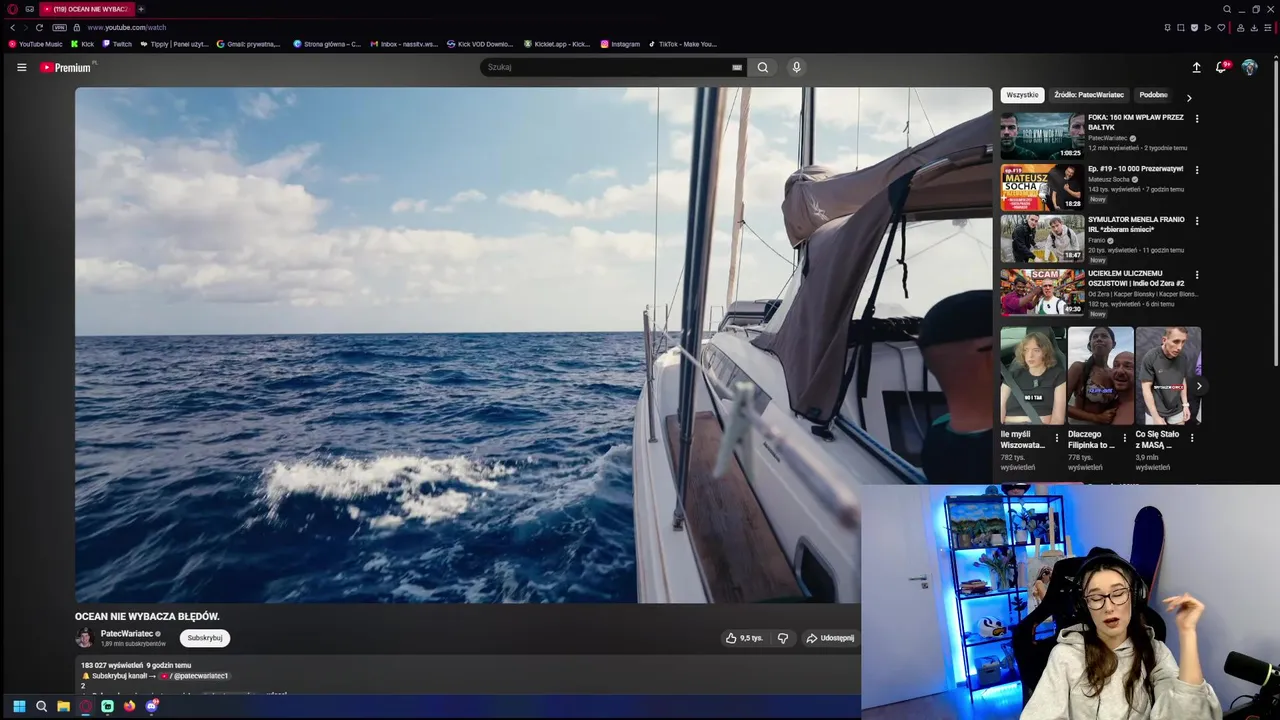Toggle the Opera VPN badge
This screenshot has width=1280, height=720.
point(59,27)
